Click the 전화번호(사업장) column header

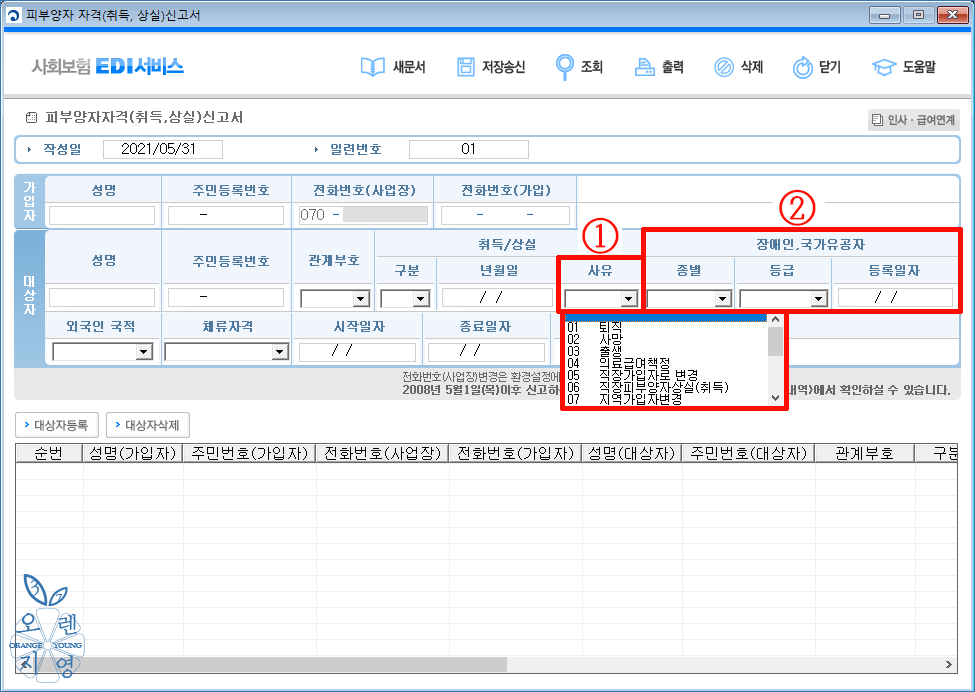(x=382, y=453)
